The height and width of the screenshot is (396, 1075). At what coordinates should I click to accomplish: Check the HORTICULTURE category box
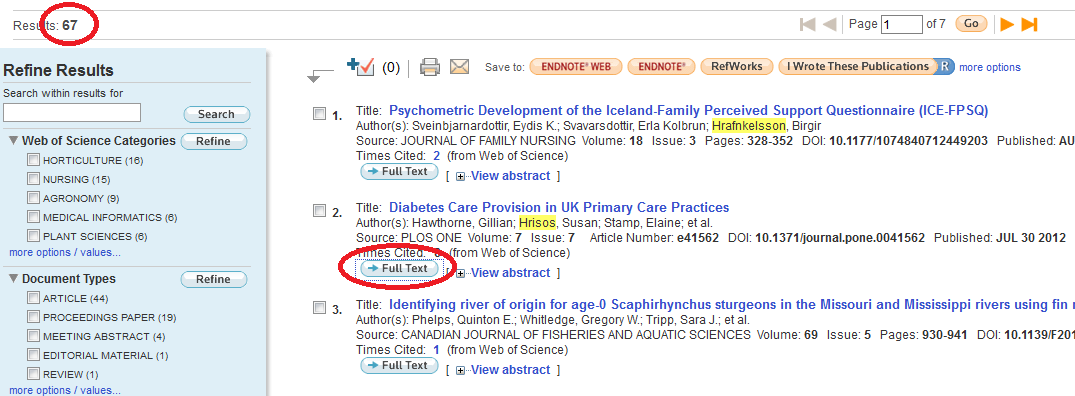coord(32,160)
